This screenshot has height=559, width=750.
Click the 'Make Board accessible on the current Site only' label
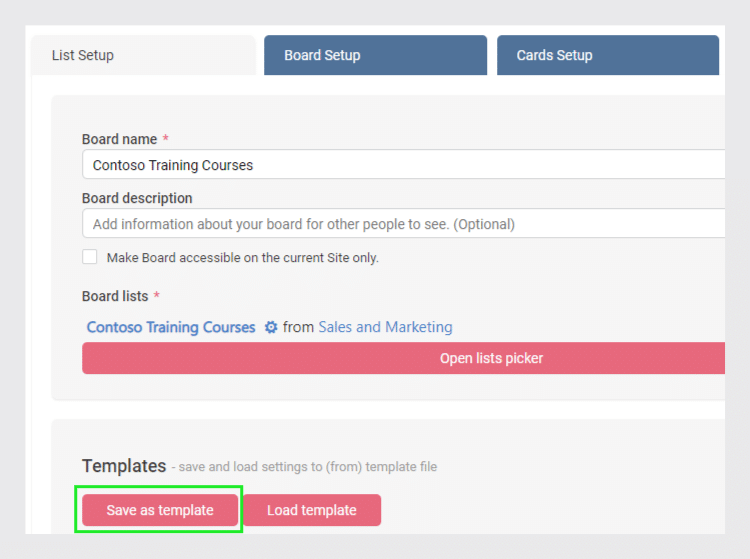coord(243,258)
